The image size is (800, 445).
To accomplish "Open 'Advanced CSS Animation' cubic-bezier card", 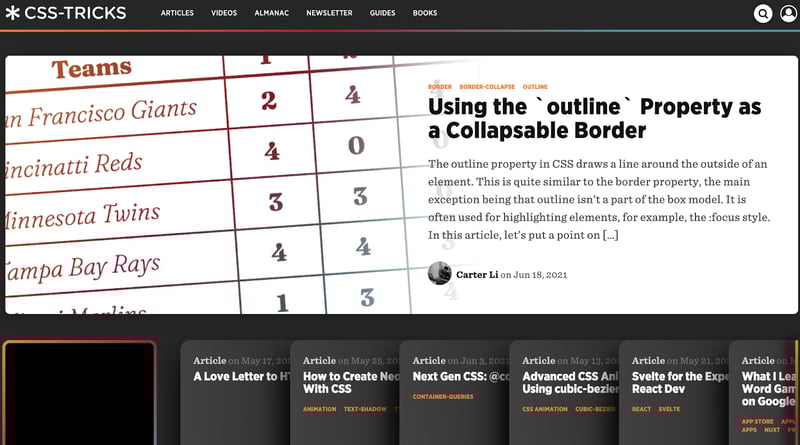I will [x=564, y=392].
